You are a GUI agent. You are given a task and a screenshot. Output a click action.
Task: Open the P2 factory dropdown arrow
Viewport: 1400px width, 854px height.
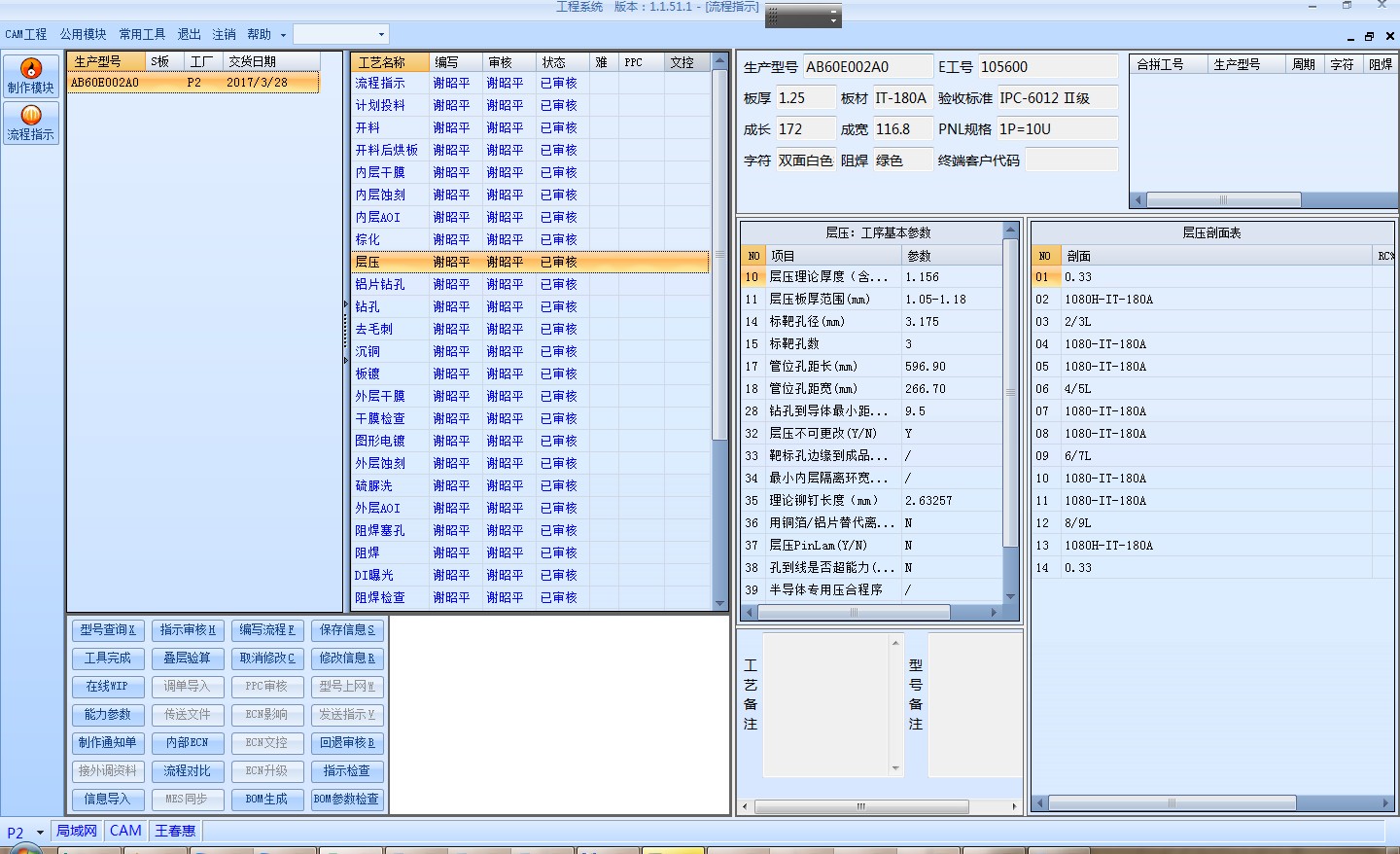click(40, 833)
